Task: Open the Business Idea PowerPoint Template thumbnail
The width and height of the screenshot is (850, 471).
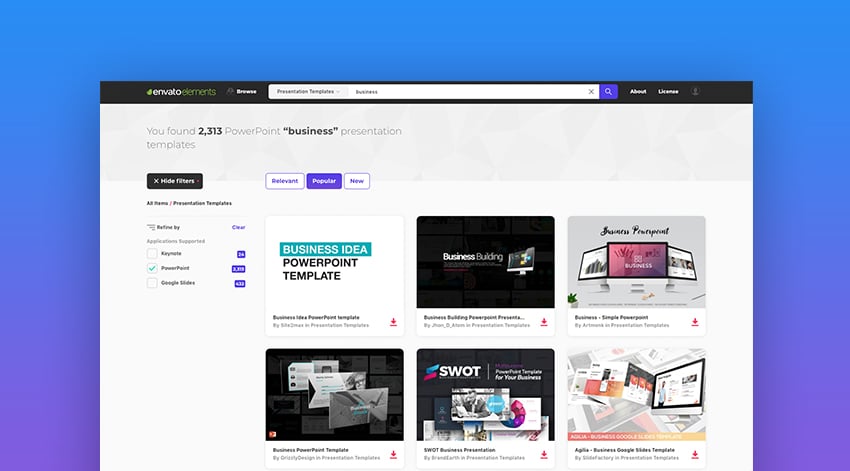Action: [x=334, y=262]
